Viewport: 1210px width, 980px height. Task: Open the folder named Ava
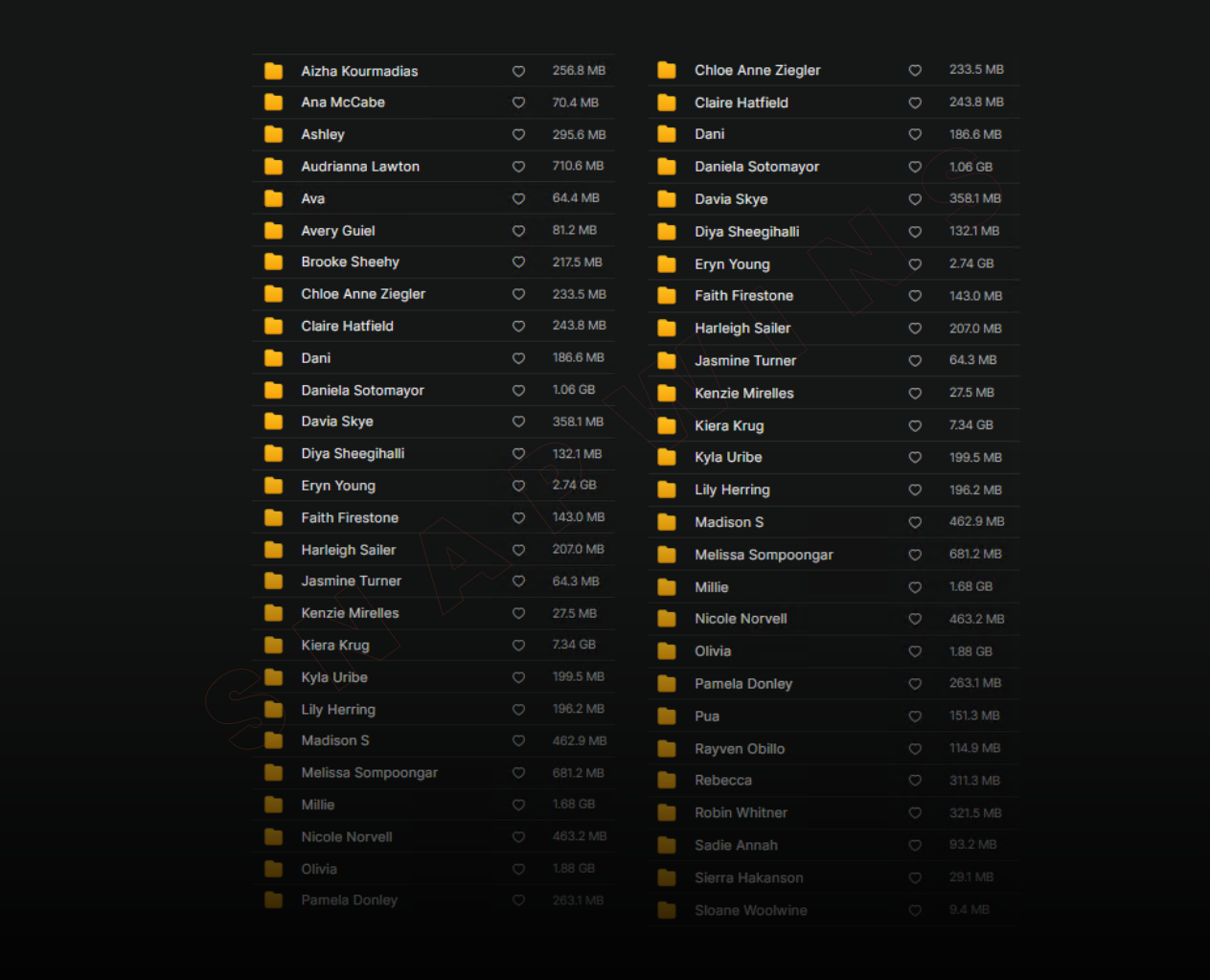pos(313,199)
